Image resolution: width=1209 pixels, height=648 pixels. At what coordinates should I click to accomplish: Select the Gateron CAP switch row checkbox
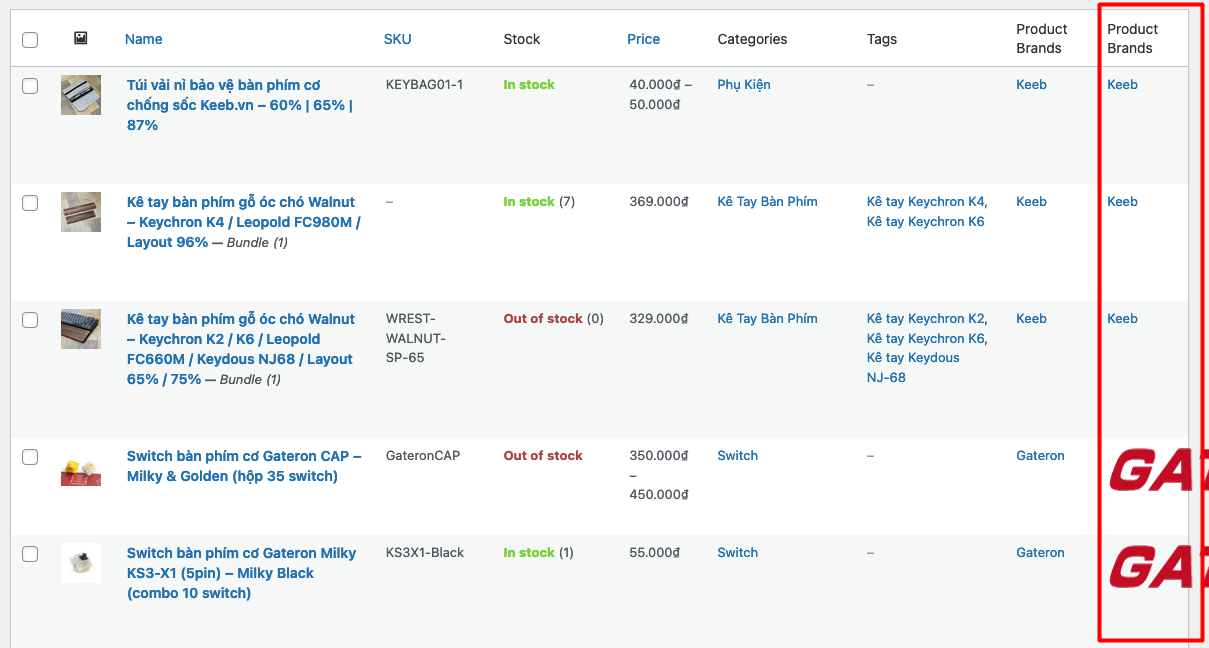click(30, 457)
